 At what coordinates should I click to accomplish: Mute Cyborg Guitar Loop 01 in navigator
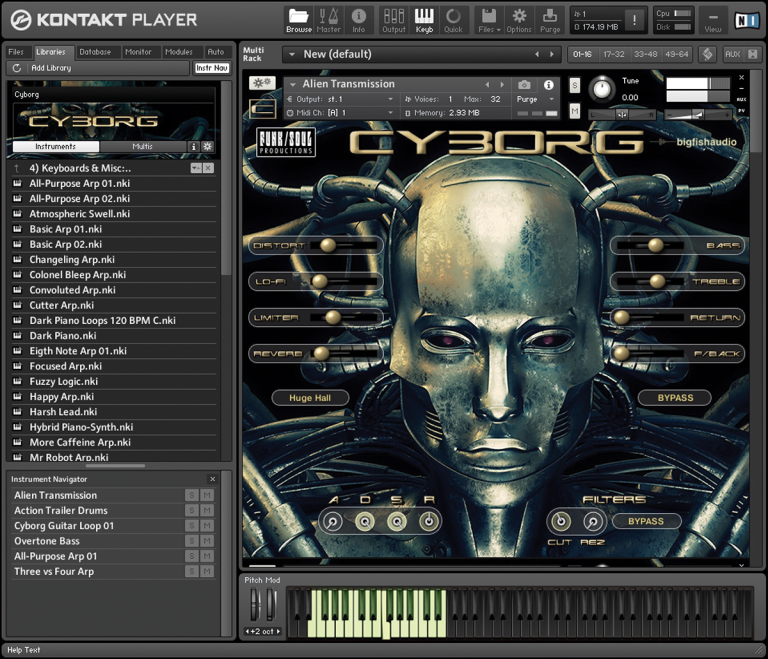pos(207,526)
